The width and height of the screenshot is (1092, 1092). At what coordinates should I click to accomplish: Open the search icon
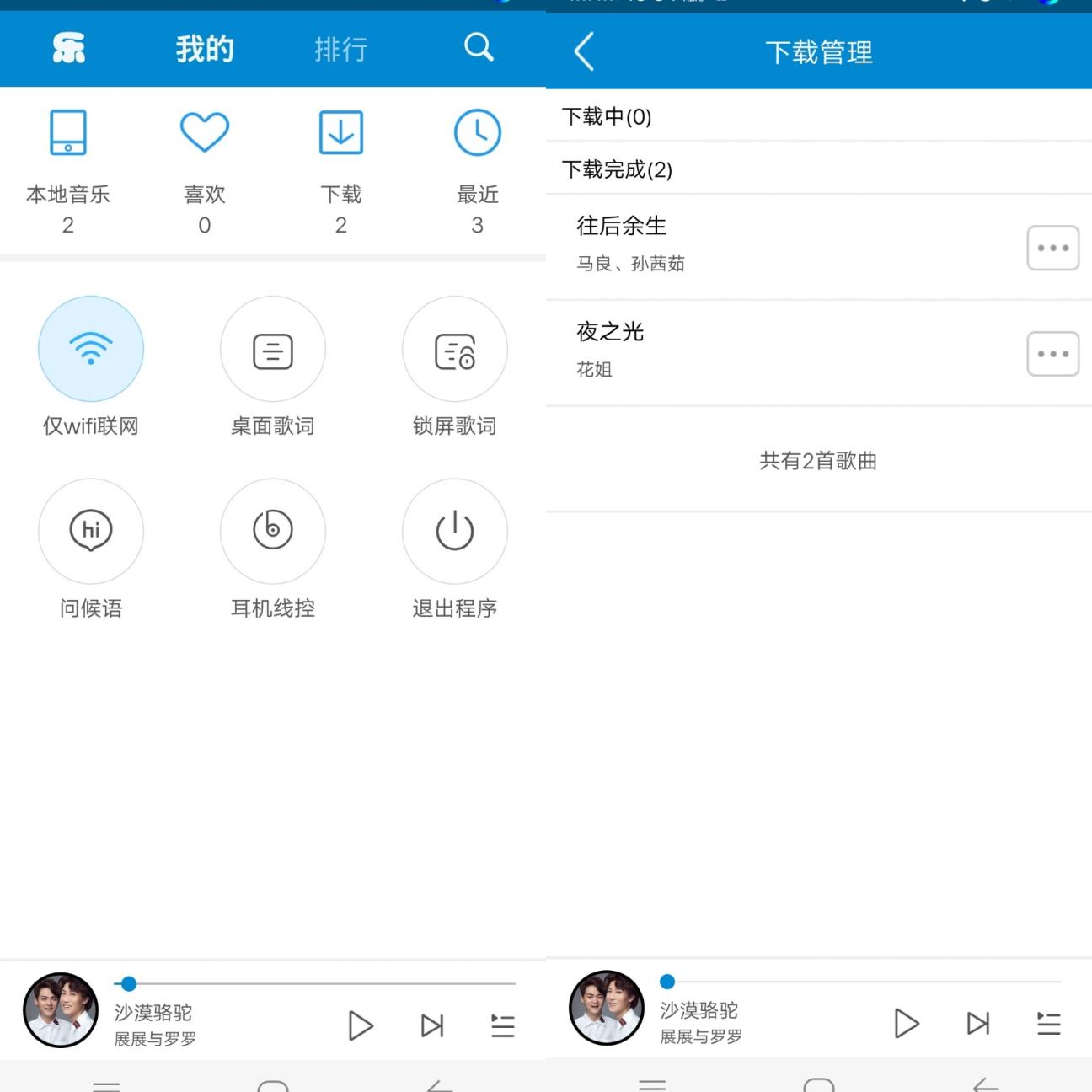click(479, 48)
